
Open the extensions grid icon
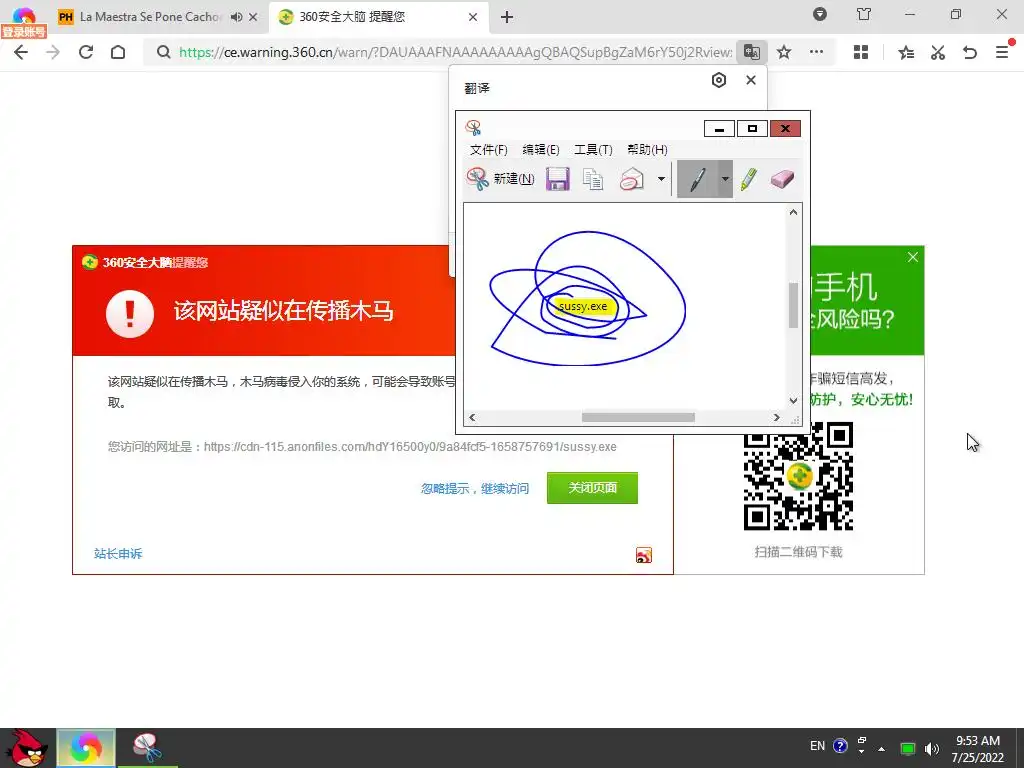[x=861, y=52]
